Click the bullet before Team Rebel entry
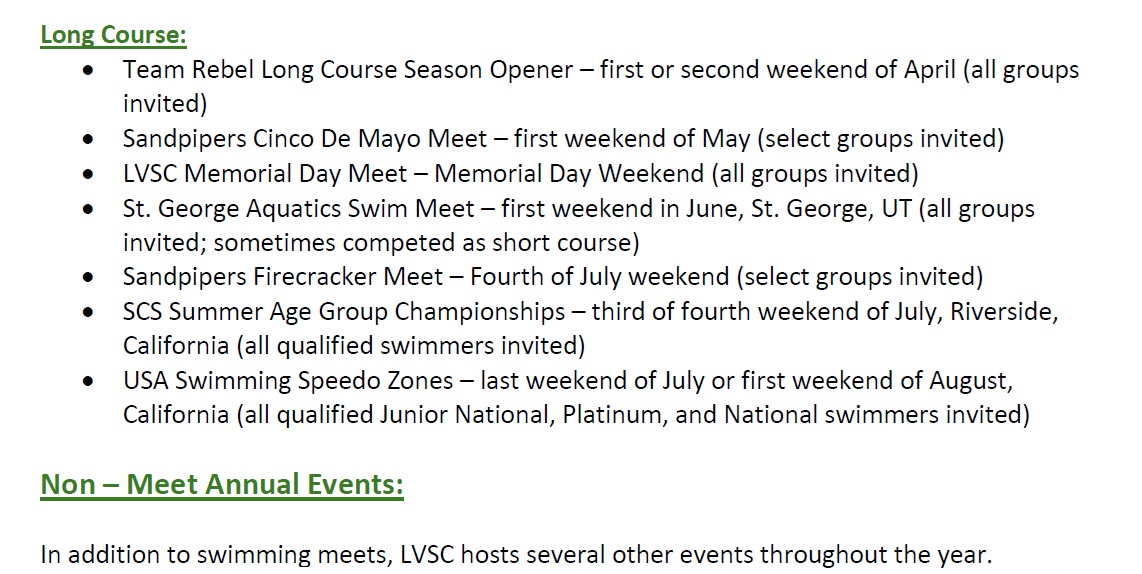 [91, 72]
